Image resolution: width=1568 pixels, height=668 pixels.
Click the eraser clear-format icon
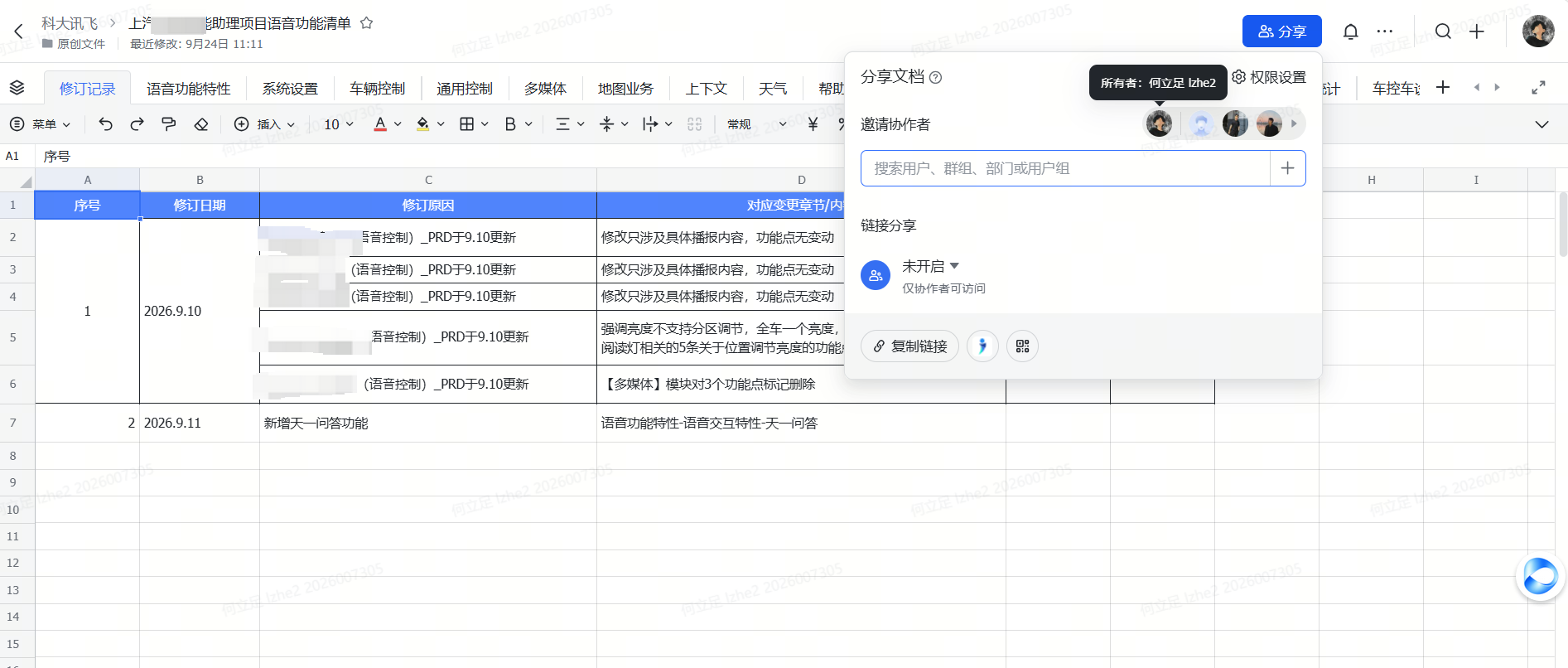pos(200,124)
